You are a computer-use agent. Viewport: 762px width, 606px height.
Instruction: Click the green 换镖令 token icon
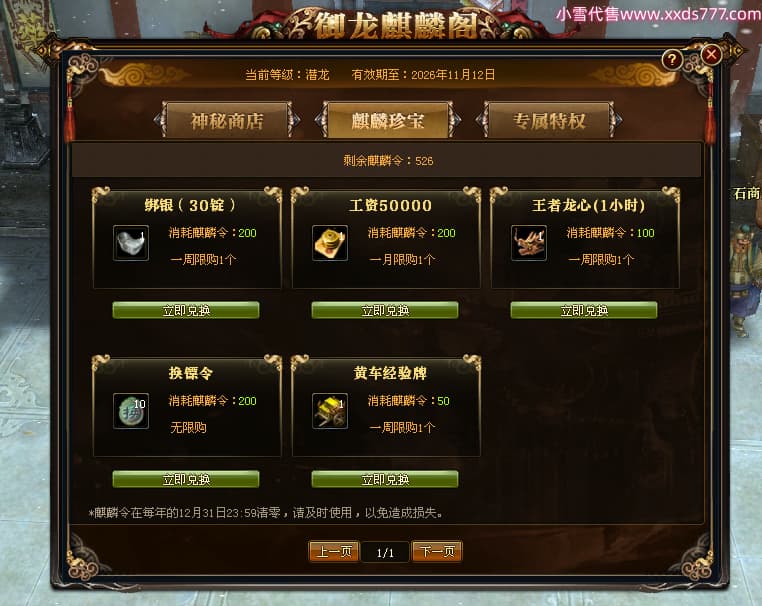coord(131,411)
